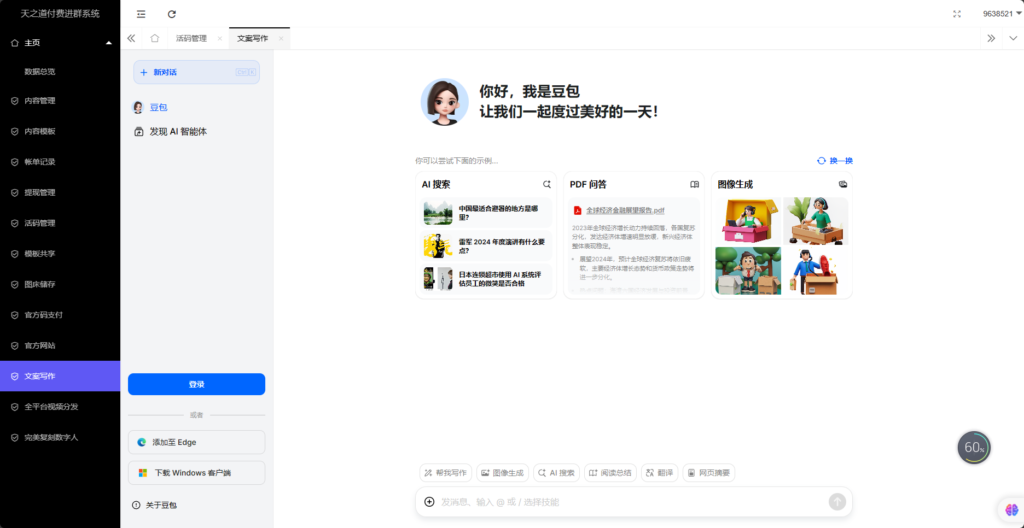Click the fullscreen icon in top bar
The width and height of the screenshot is (1024, 528).
tap(957, 14)
